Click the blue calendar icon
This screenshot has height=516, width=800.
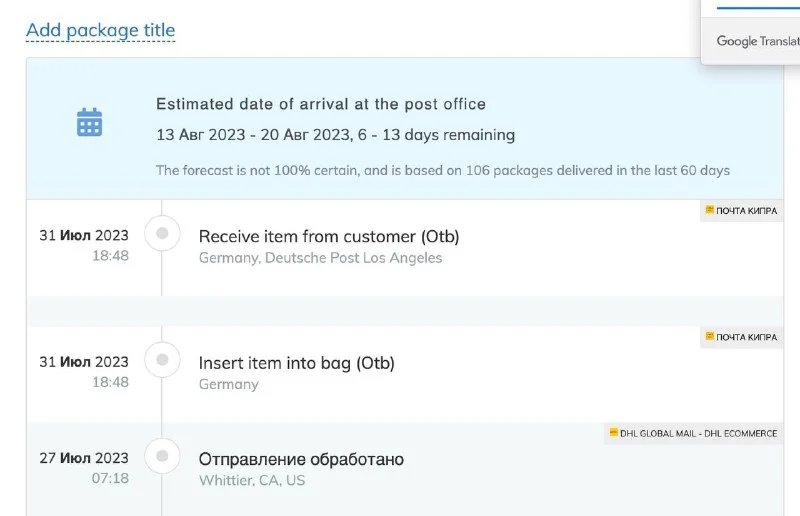point(90,122)
